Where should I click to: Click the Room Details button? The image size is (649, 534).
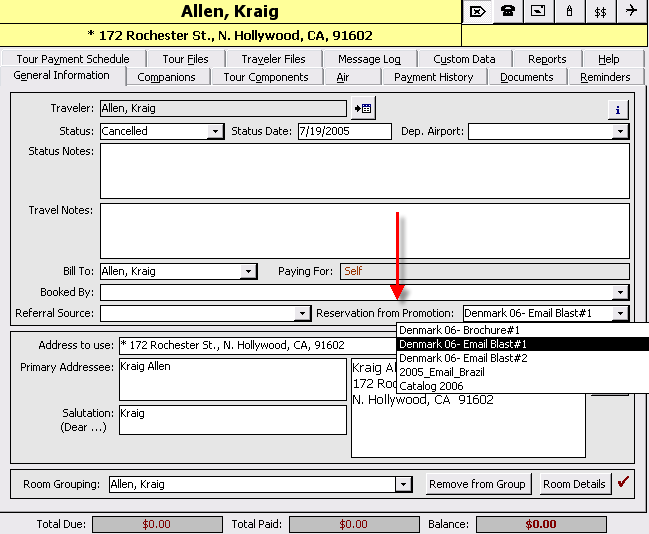pyautogui.click(x=574, y=484)
